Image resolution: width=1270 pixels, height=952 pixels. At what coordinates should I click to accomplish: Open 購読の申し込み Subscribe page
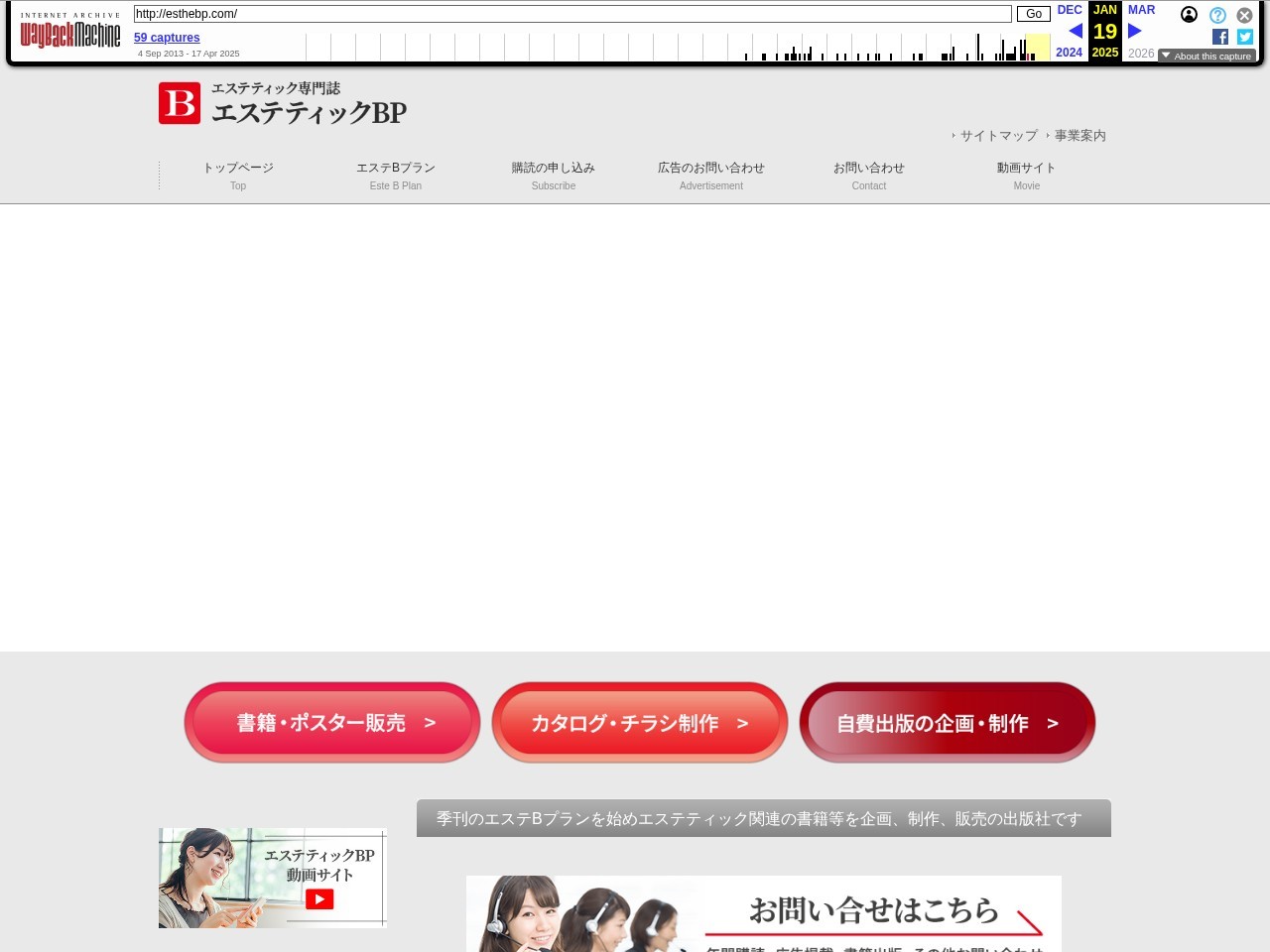point(554,176)
